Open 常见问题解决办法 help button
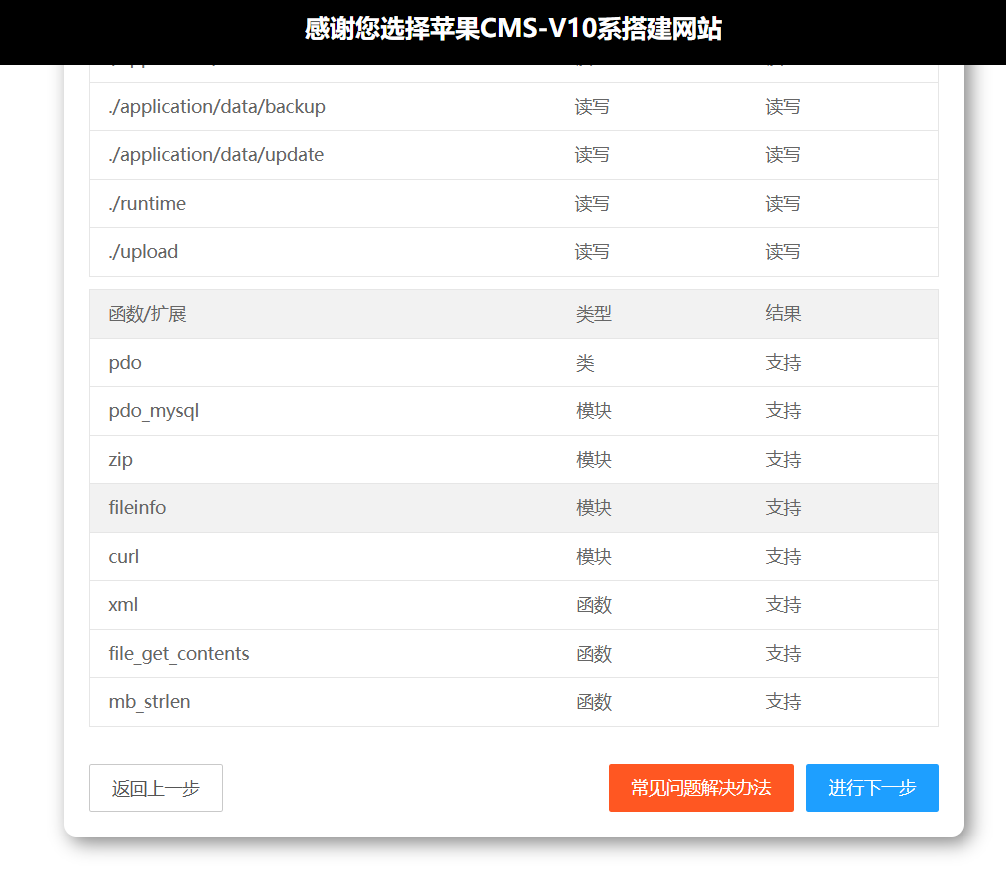1006x870 pixels. [701, 788]
